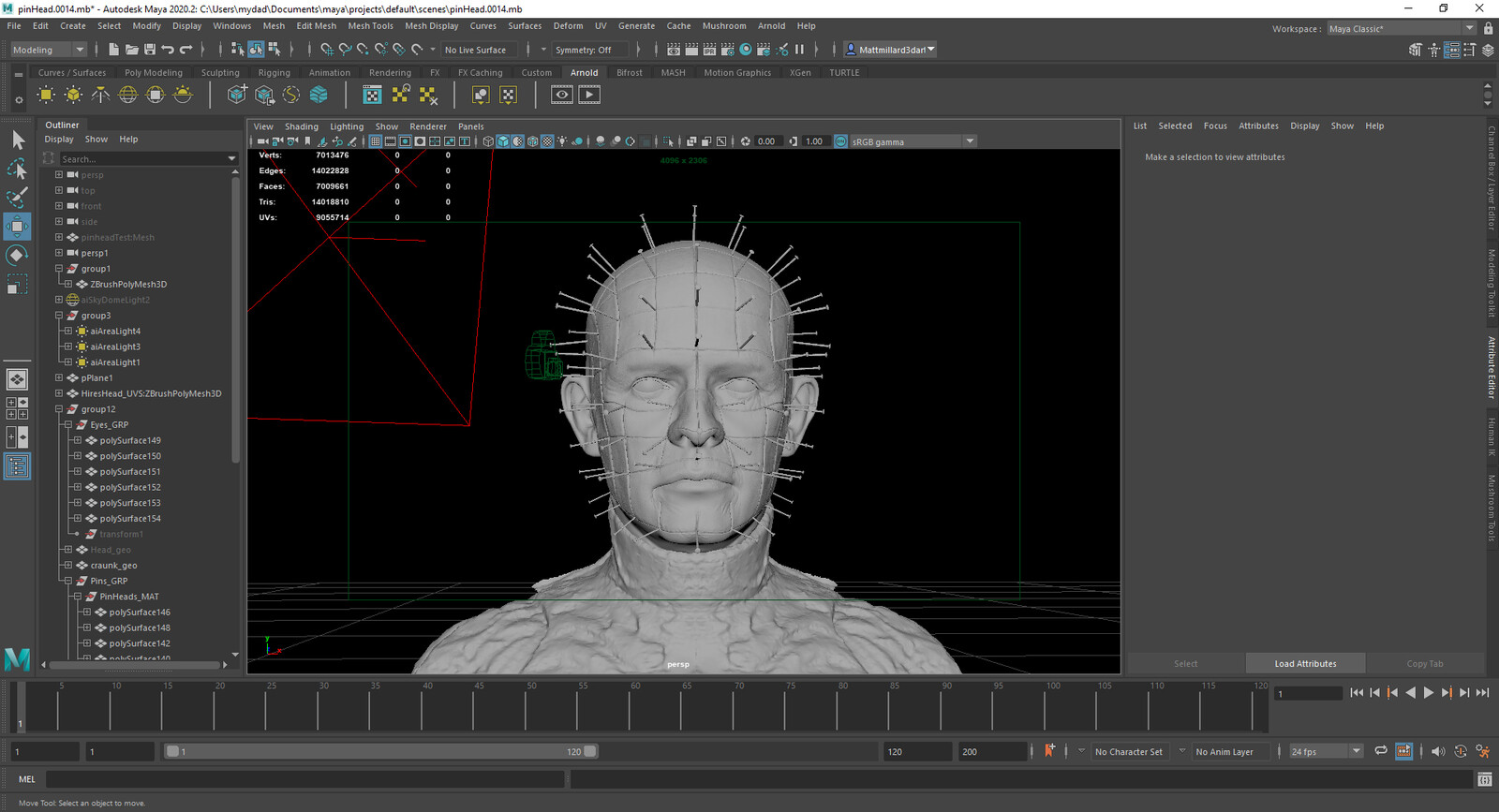1499x812 pixels.
Task: Collapse Eyes_GRP in Outliner
Action: 68,425
